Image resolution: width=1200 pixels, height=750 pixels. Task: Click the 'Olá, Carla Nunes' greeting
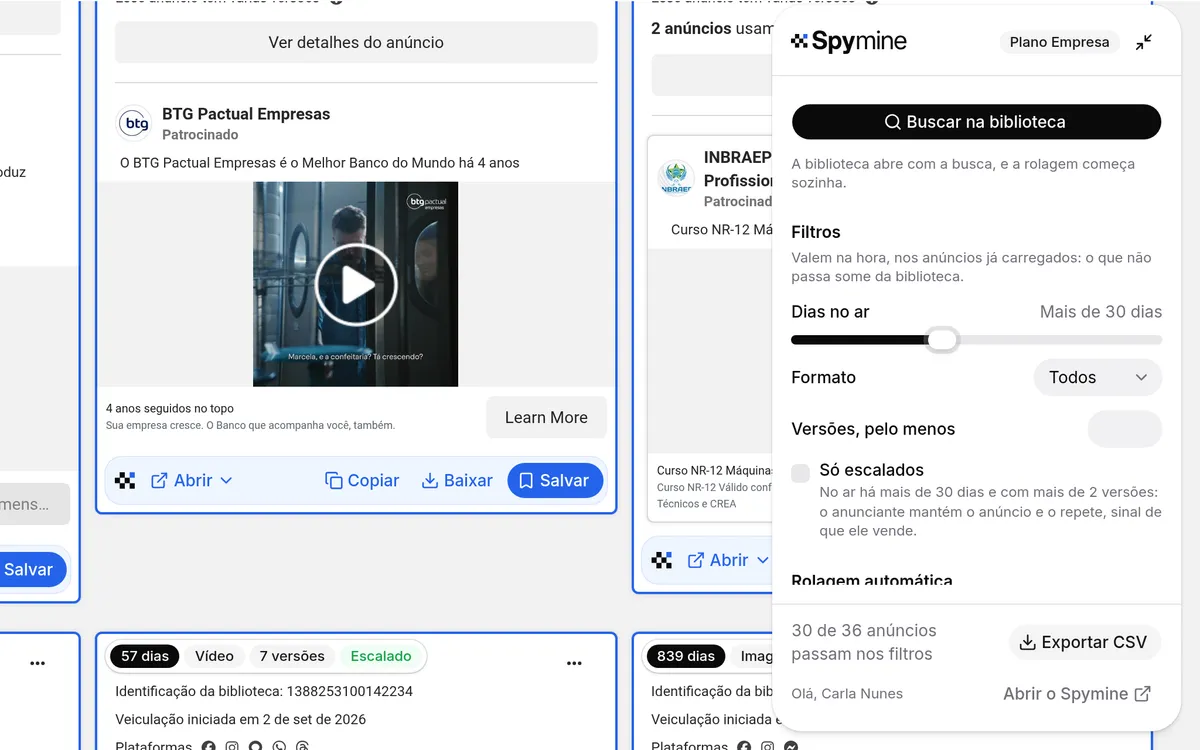847,694
